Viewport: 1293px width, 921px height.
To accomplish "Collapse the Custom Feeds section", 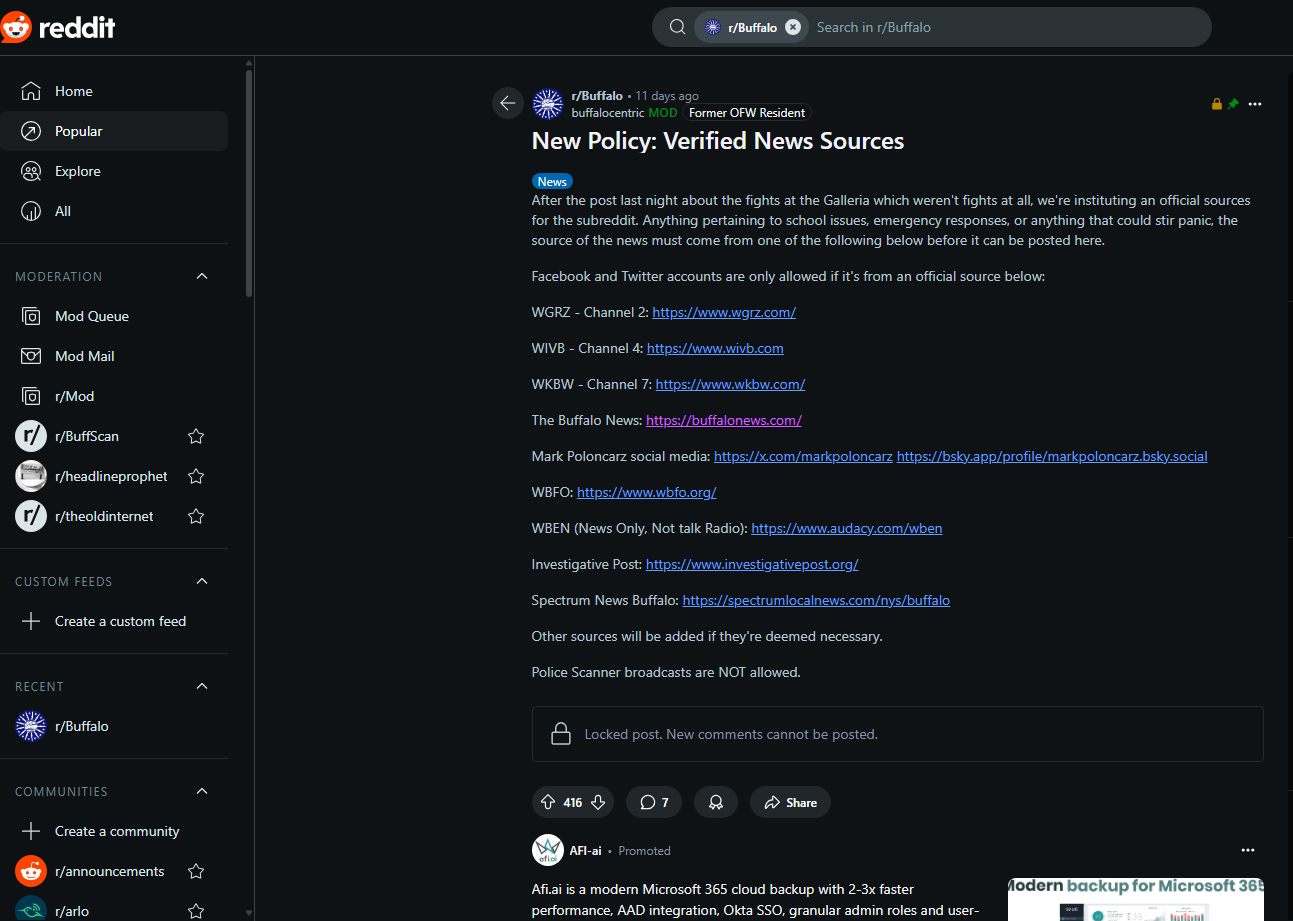I will tap(202, 581).
